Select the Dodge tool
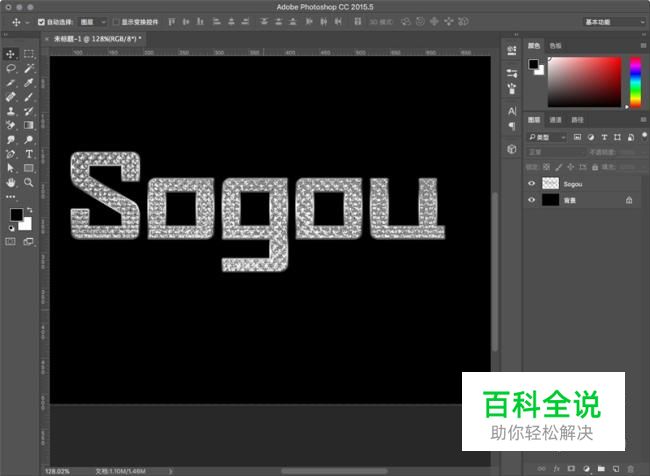Viewport: 650px width, 476px height. point(29,139)
